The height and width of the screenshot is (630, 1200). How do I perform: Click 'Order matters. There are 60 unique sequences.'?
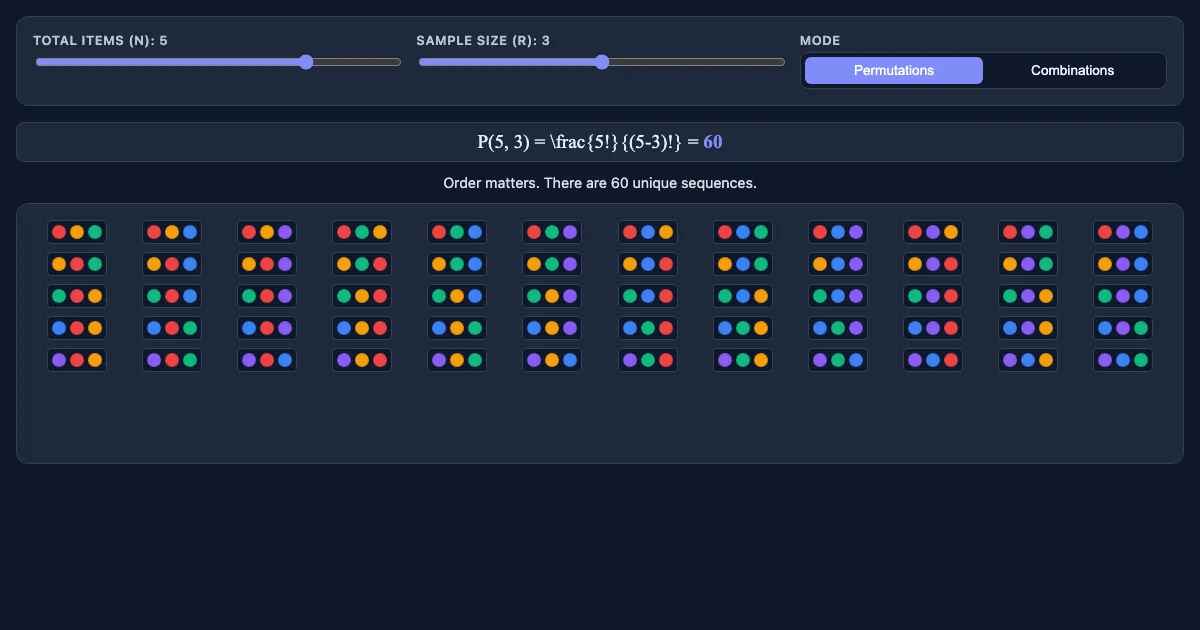tap(600, 184)
